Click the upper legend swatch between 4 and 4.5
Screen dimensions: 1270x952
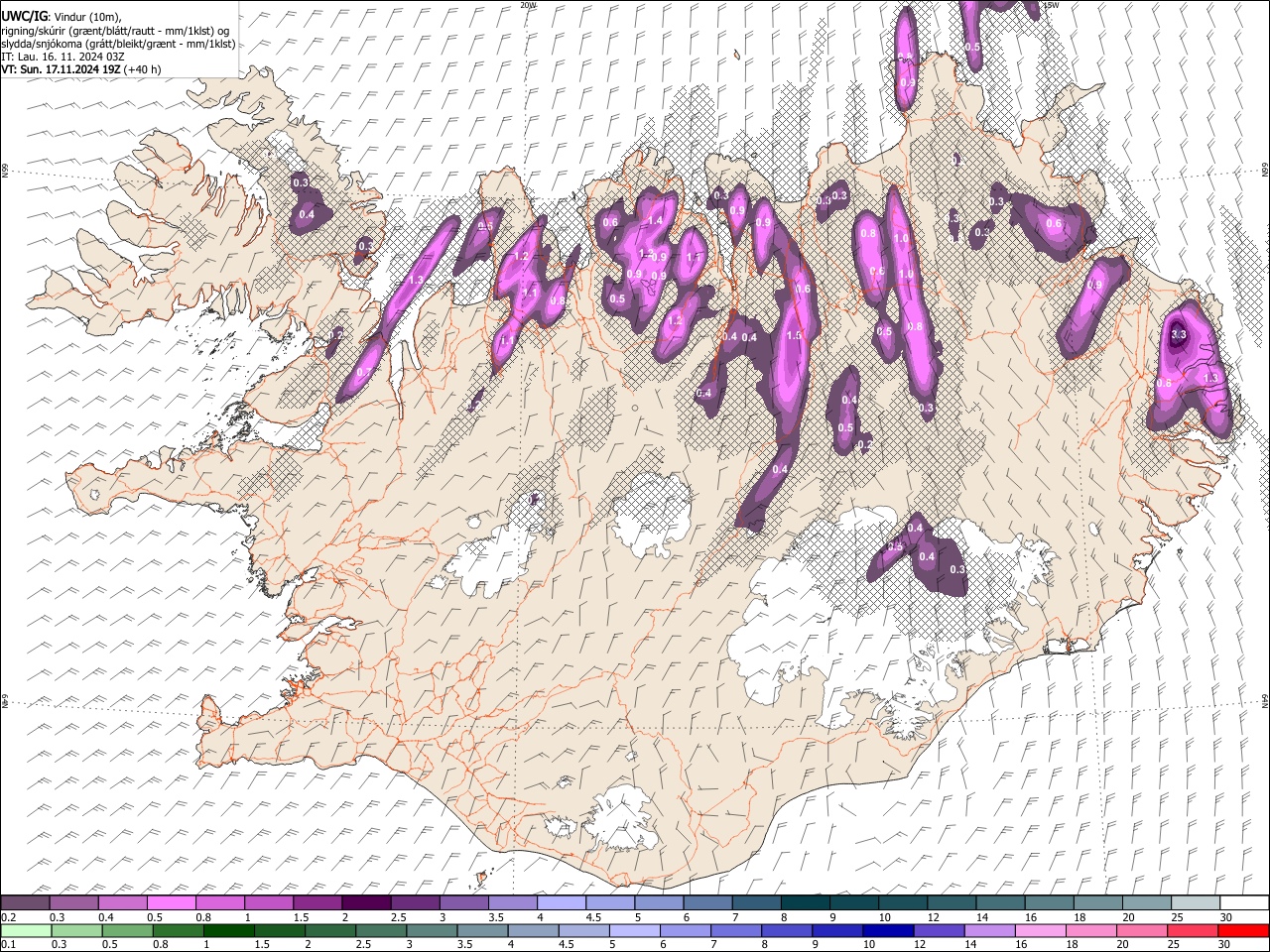tap(561, 903)
